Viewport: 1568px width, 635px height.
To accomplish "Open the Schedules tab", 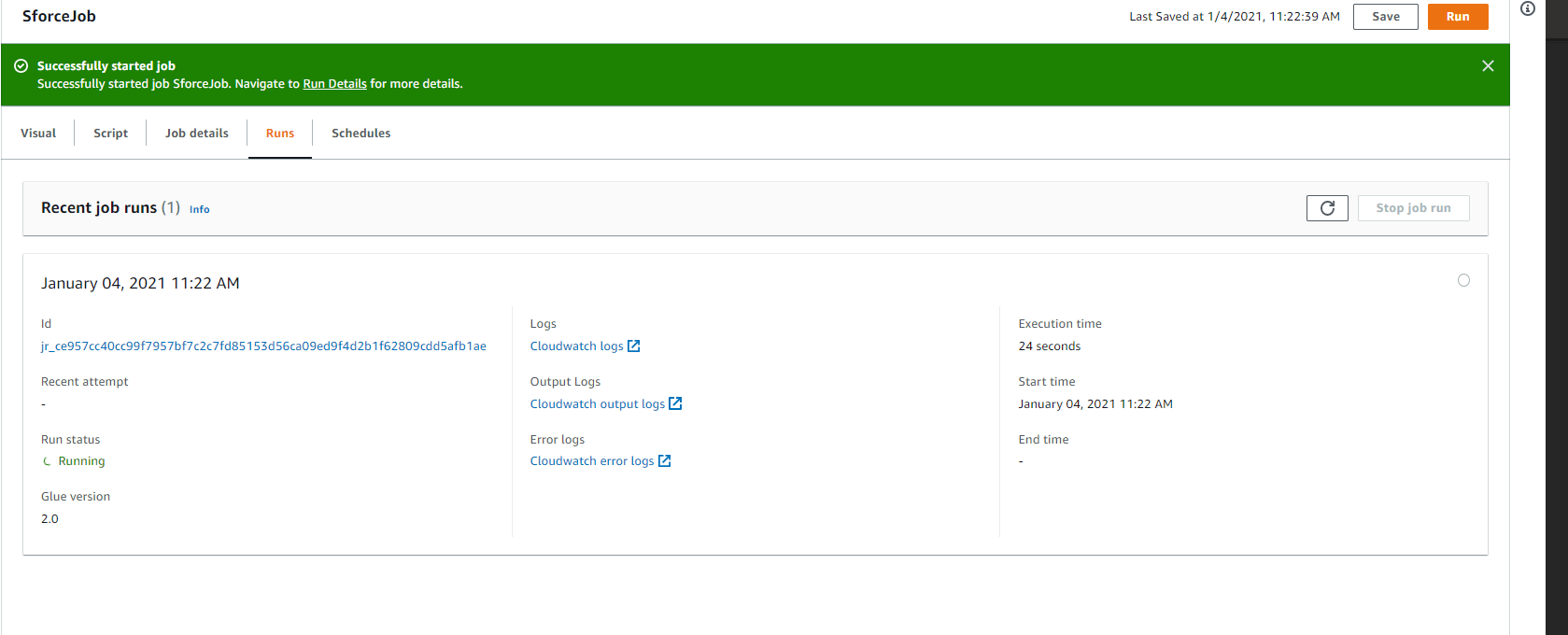I will pos(360,134).
